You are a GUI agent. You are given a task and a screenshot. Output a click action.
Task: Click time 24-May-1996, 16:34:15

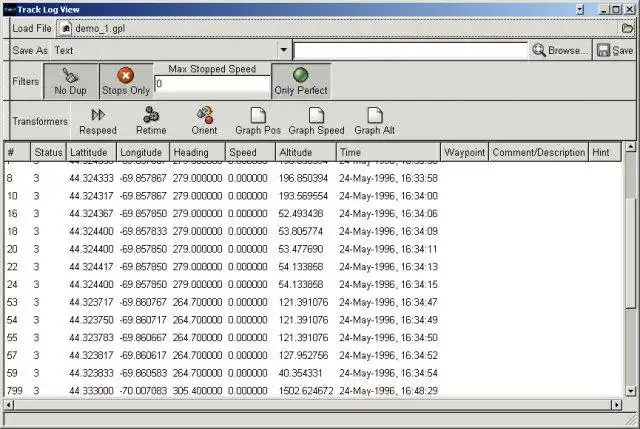click(x=388, y=285)
